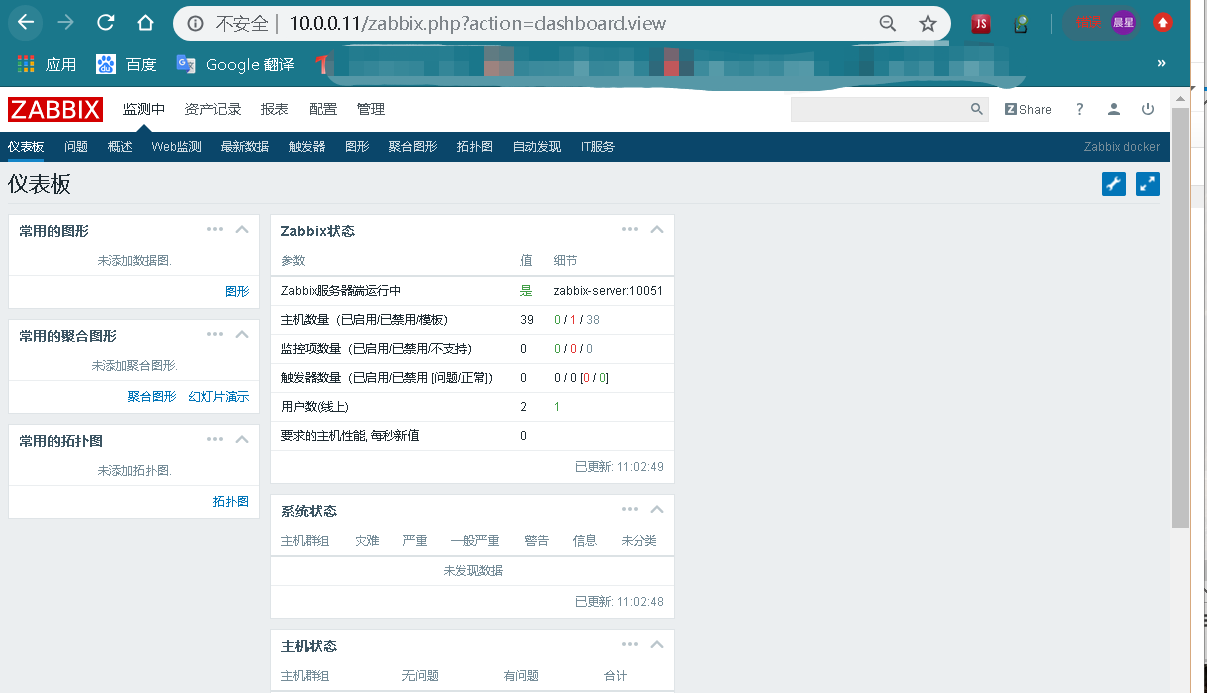Viewport: 1207px width, 693px height.
Task: Open the 报表 main menu
Action: click(x=274, y=109)
